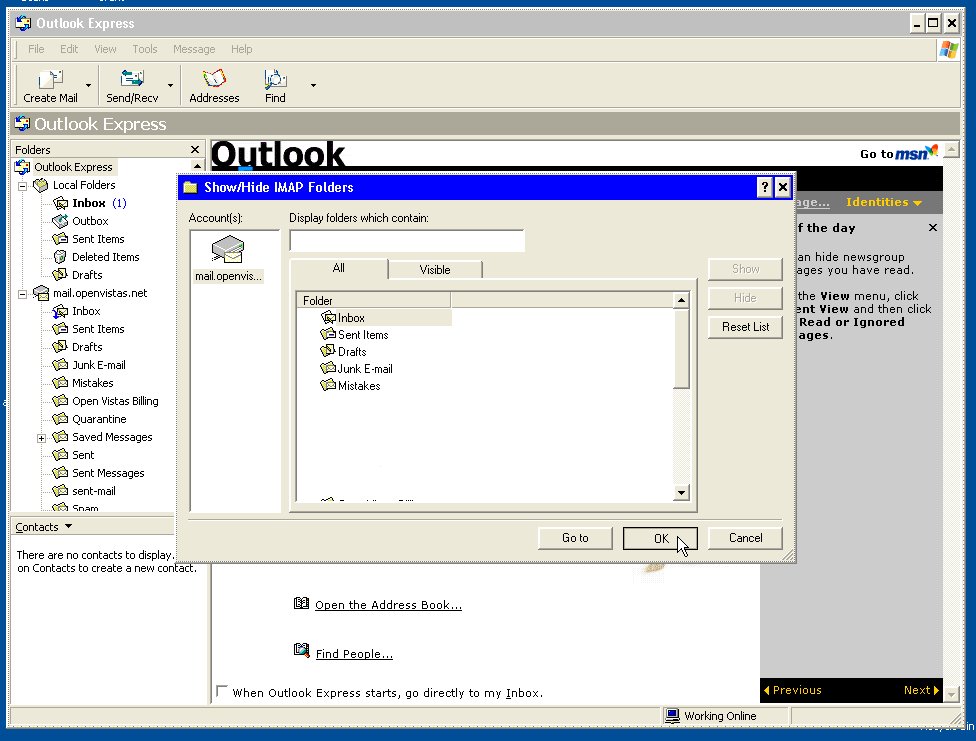The image size is (976, 741).
Task: Open the Edit menu
Action: coord(69,49)
